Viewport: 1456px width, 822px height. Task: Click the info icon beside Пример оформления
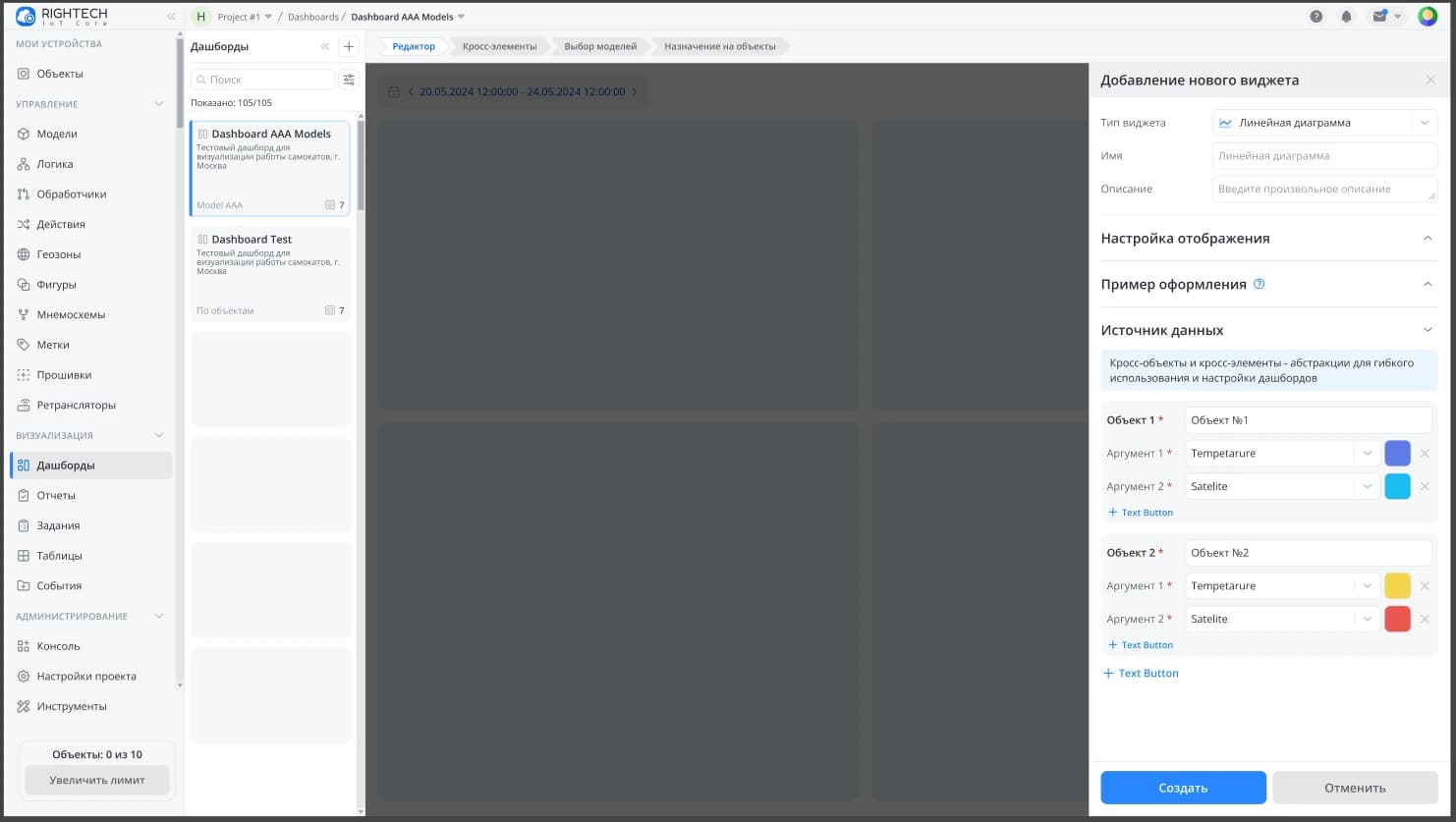pos(1260,284)
